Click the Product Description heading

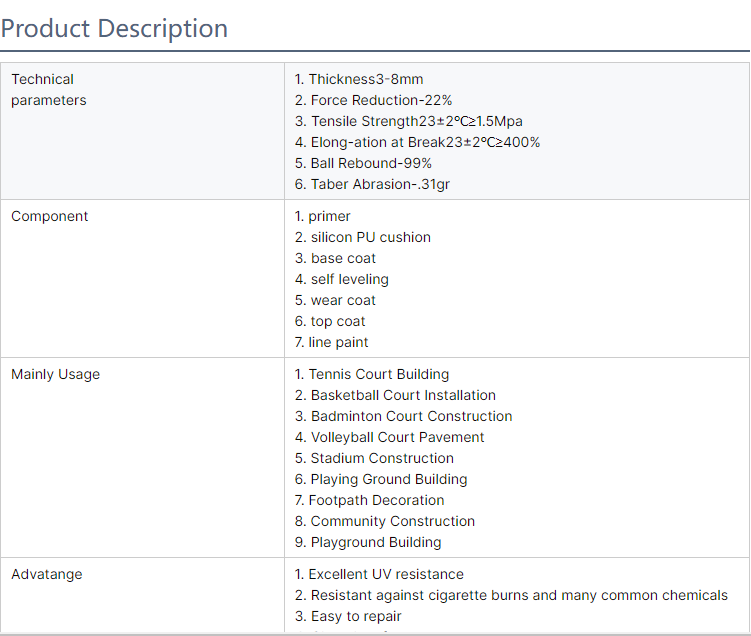tap(114, 29)
